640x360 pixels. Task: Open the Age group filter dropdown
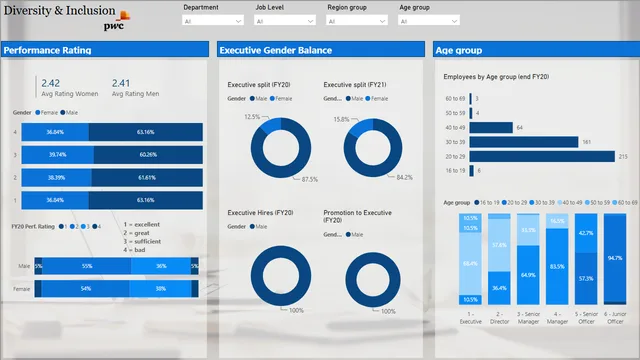tap(429, 20)
